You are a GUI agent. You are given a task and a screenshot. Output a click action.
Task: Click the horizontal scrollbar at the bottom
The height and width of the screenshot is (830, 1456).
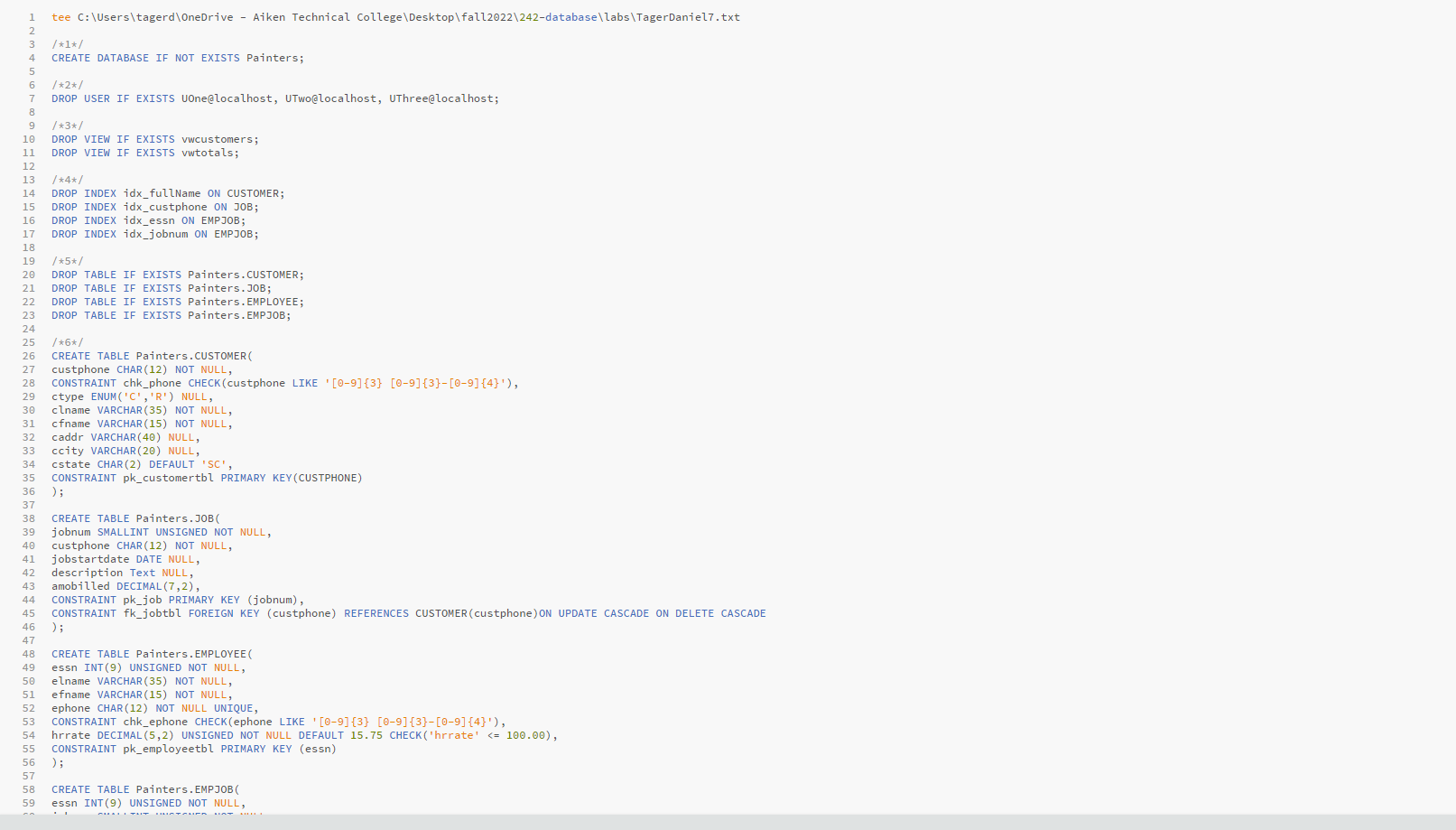(728, 822)
